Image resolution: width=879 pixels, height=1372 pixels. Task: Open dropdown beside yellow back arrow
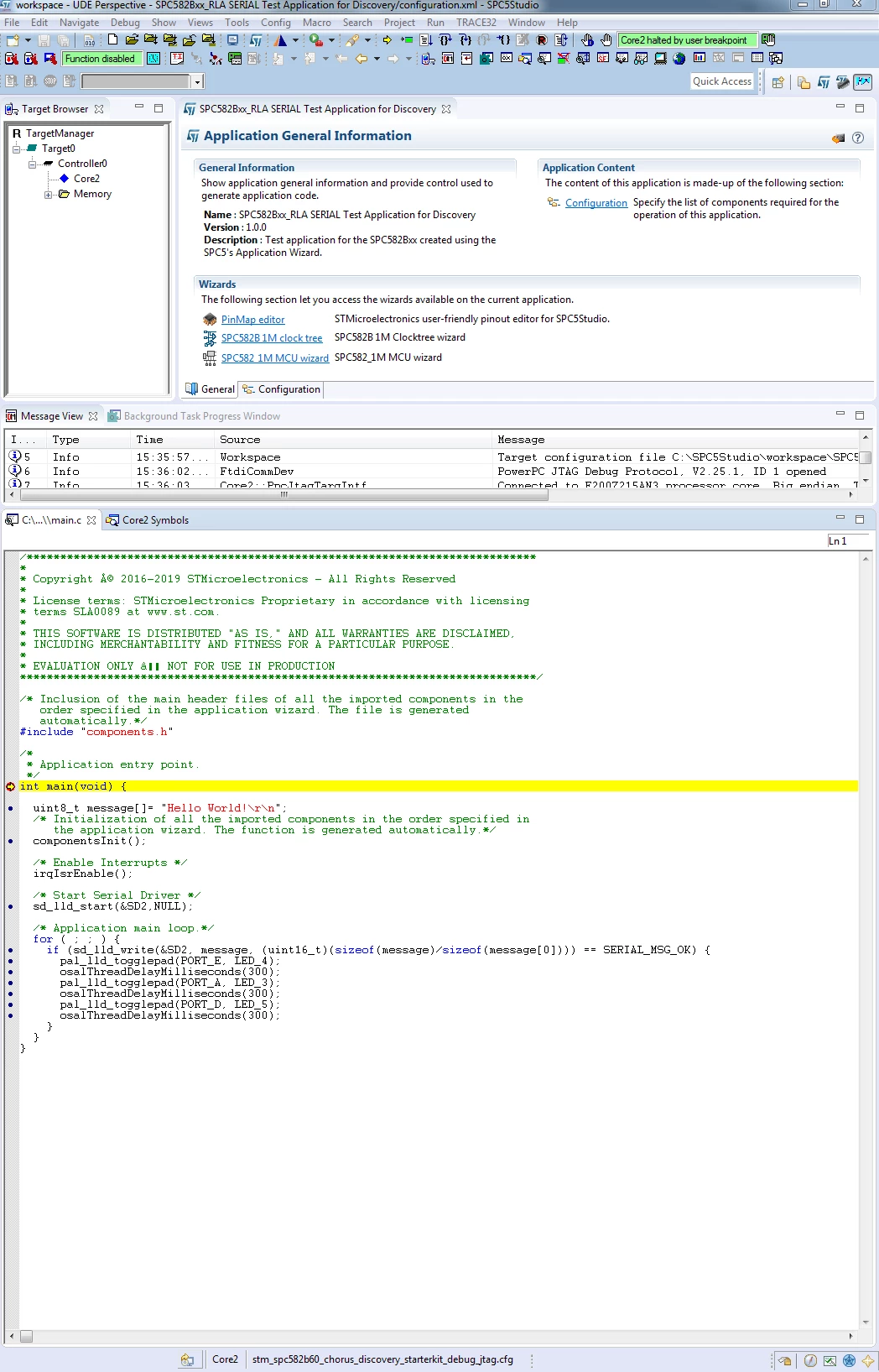coord(377,59)
